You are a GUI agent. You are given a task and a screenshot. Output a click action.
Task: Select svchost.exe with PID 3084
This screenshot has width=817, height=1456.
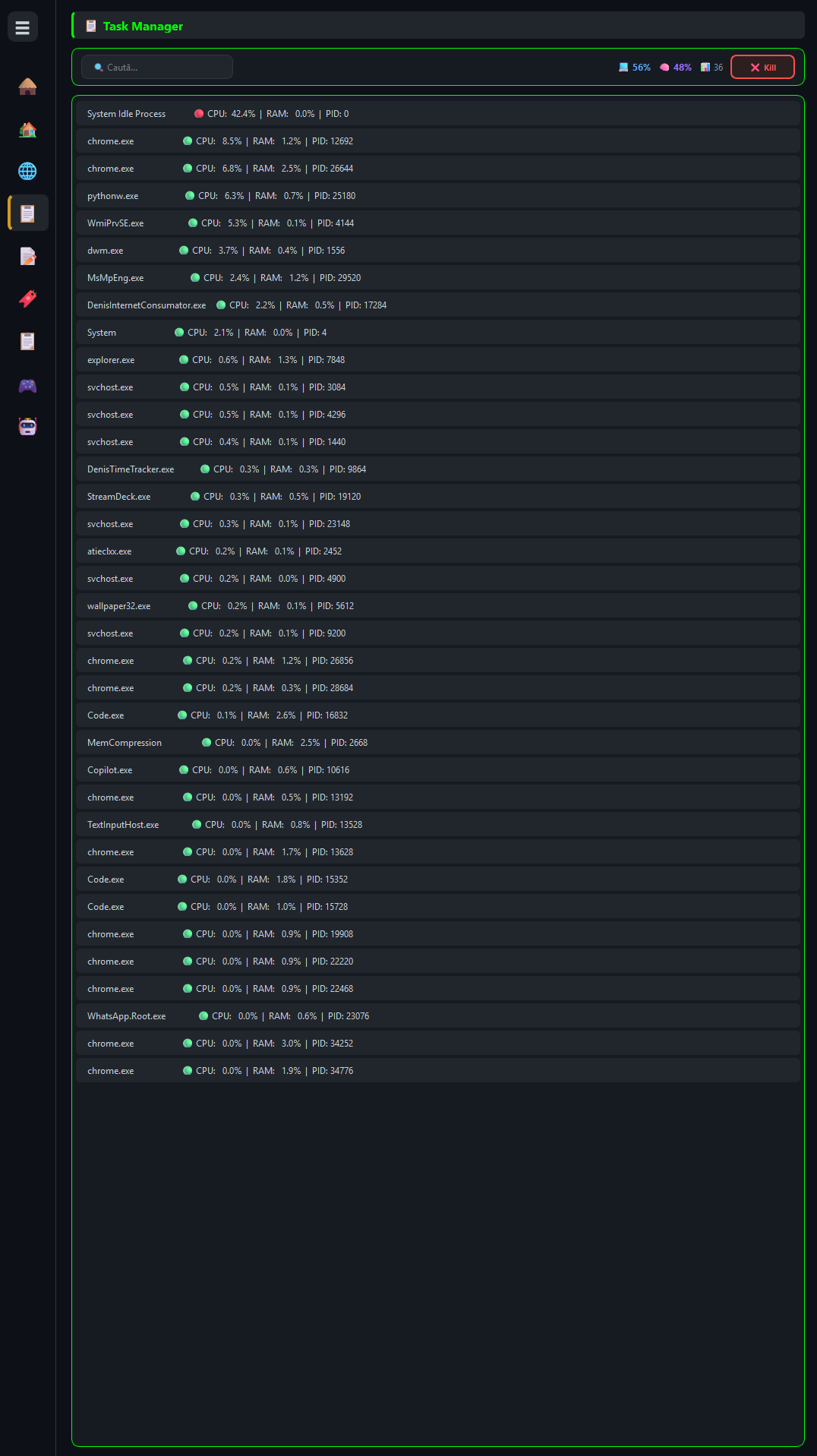pyautogui.click(x=438, y=387)
